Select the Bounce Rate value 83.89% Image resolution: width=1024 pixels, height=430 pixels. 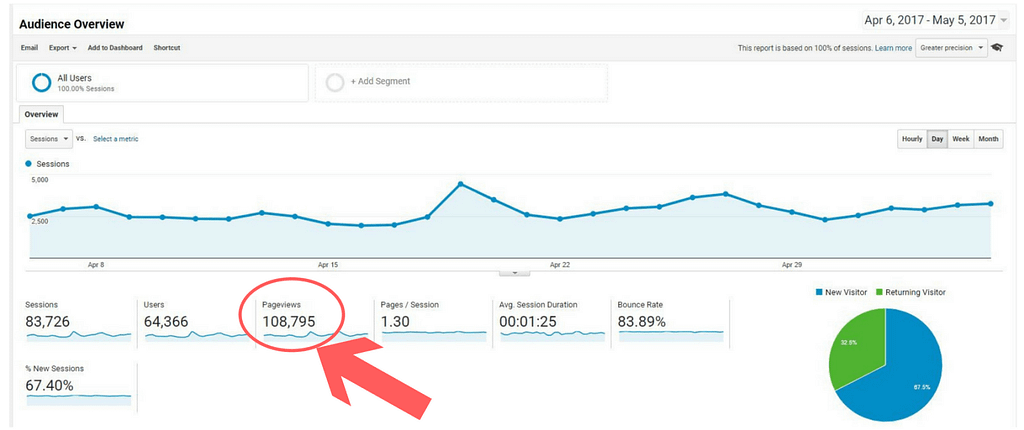coord(642,322)
